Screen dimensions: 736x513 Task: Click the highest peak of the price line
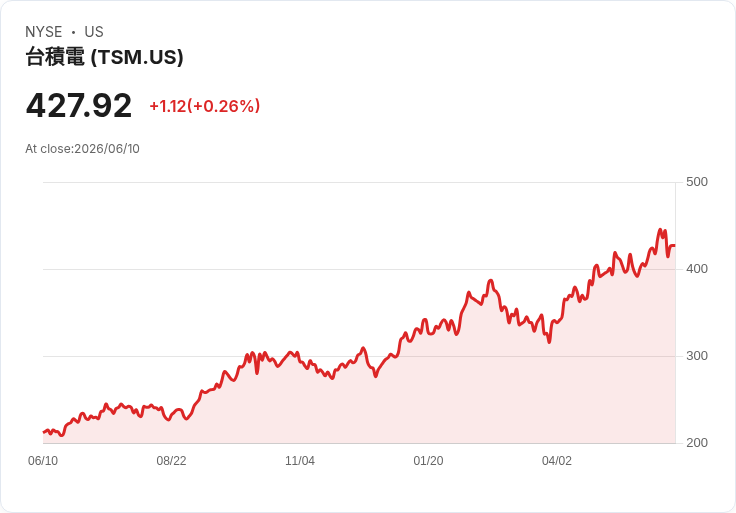[660, 230]
